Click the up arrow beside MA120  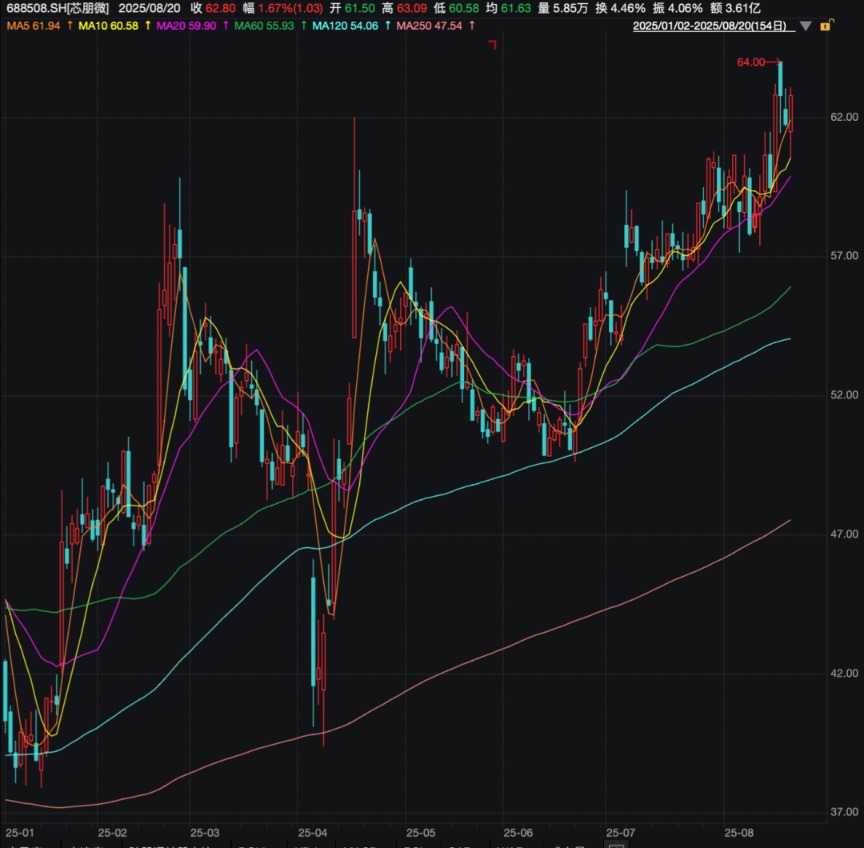click(x=387, y=25)
